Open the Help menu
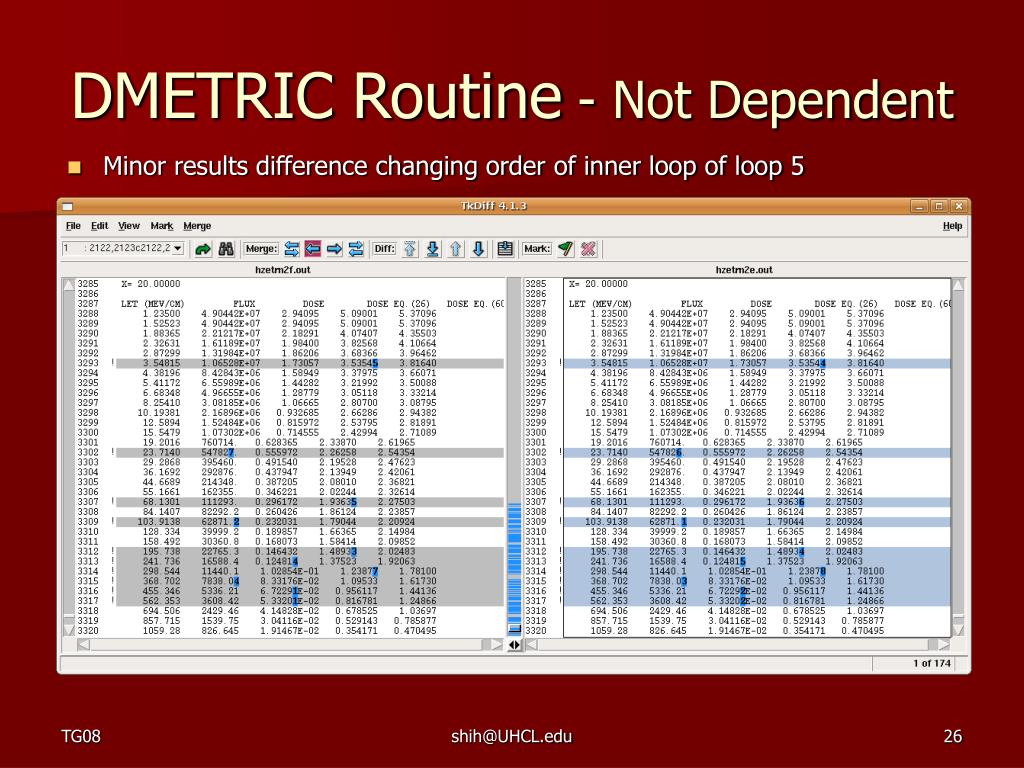The image size is (1024, 768). tap(952, 226)
